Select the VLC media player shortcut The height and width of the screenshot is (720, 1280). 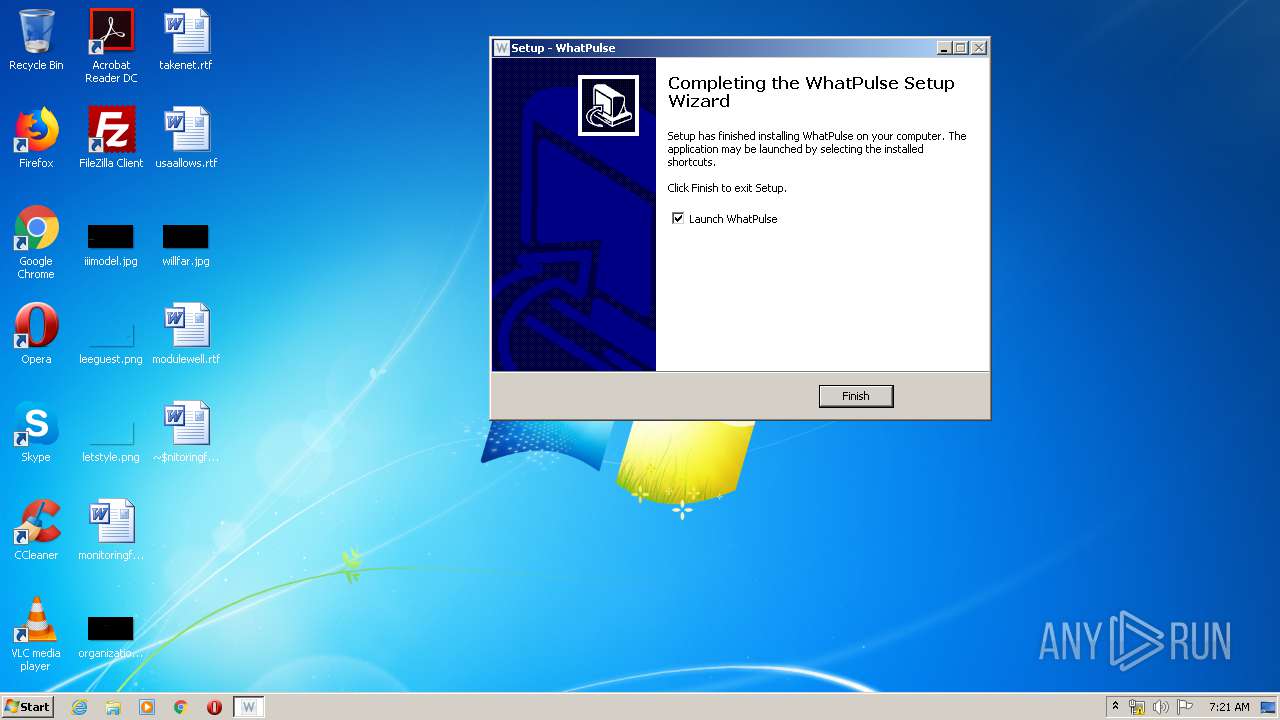pos(36,634)
